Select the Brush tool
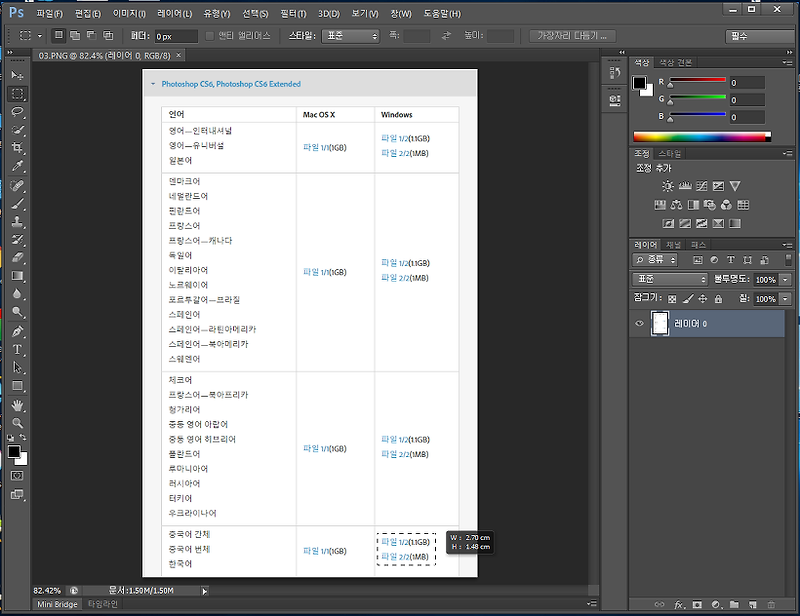 [x=17, y=204]
